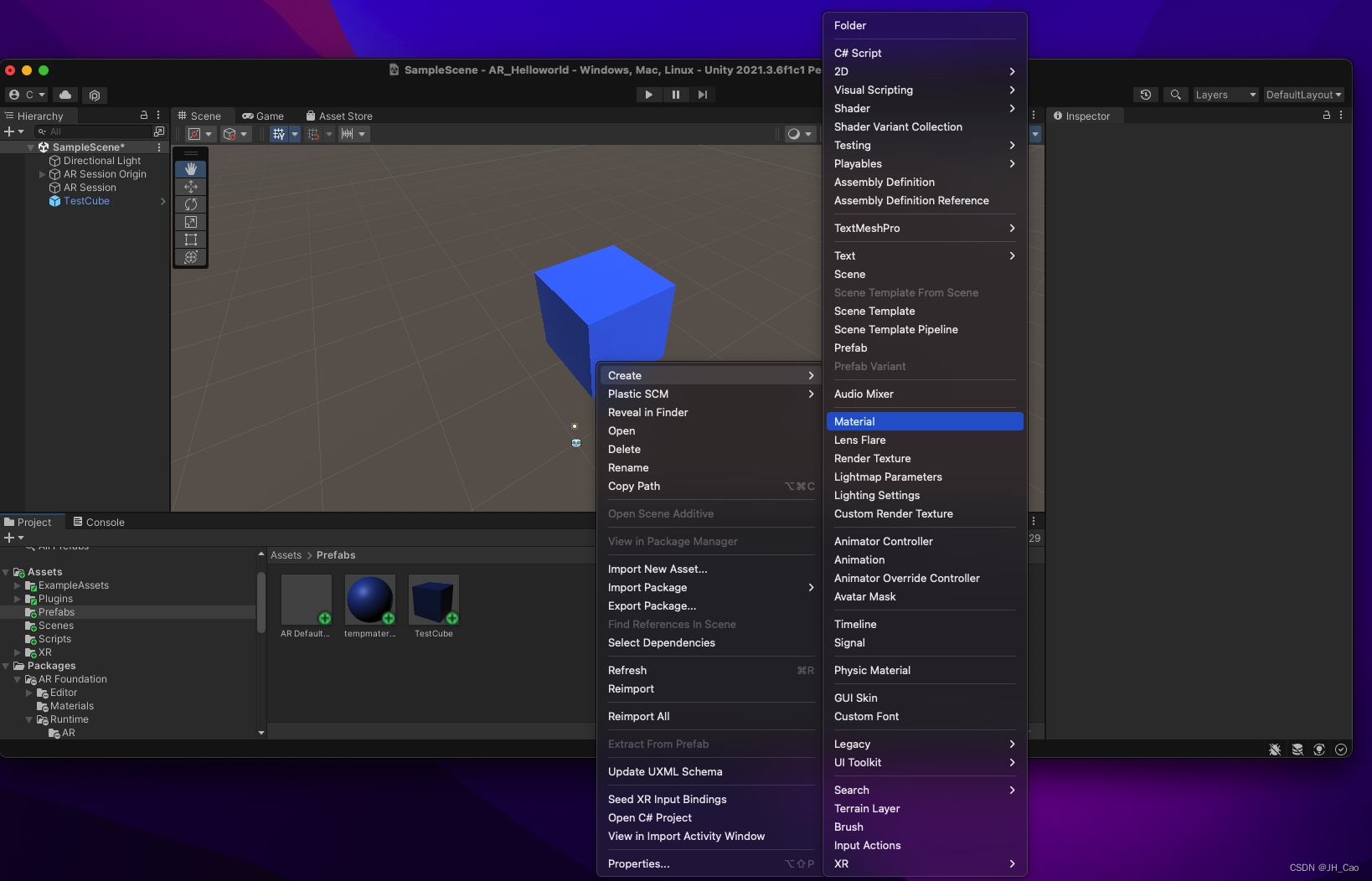Viewport: 1372px width, 881px height.
Task: Switch to the Console tab
Action: click(x=99, y=522)
